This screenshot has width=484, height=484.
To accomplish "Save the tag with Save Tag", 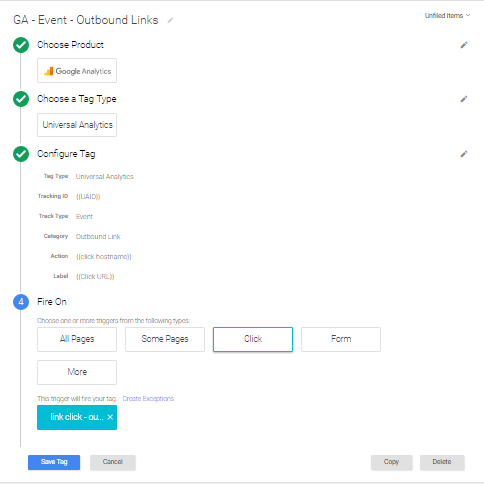I will click(54, 462).
